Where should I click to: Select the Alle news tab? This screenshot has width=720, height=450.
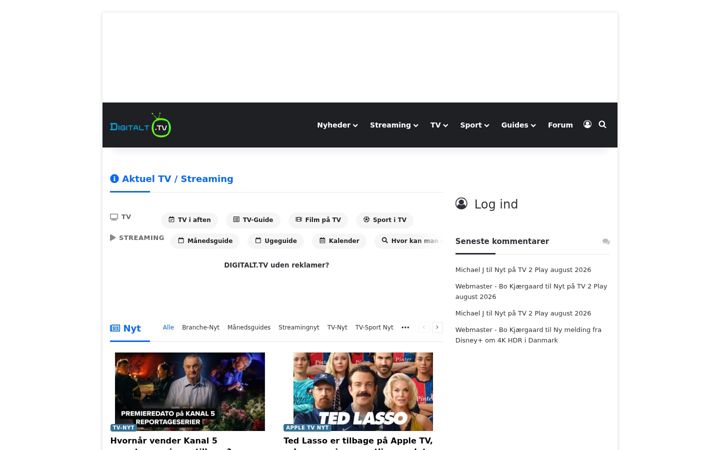pyautogui.click(x=169, y=327)
